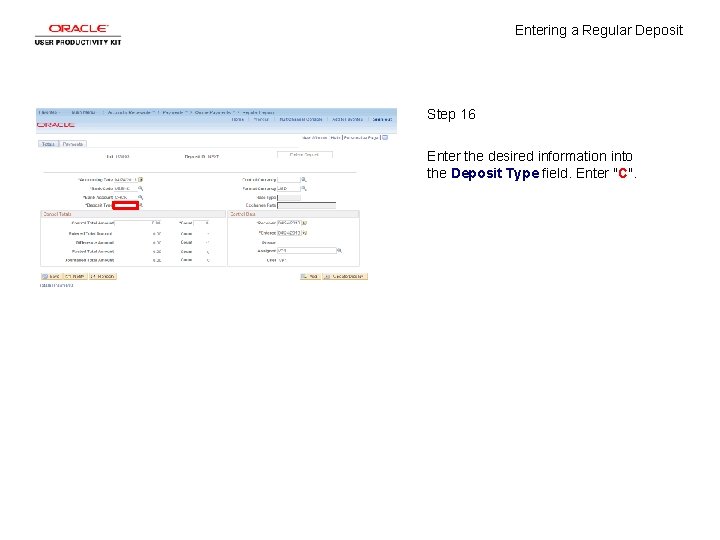The height and width of the screenshot is (540, 720).
Task: Click the Update/Display button
Action: pyautogui.click(x=345, y=276)
